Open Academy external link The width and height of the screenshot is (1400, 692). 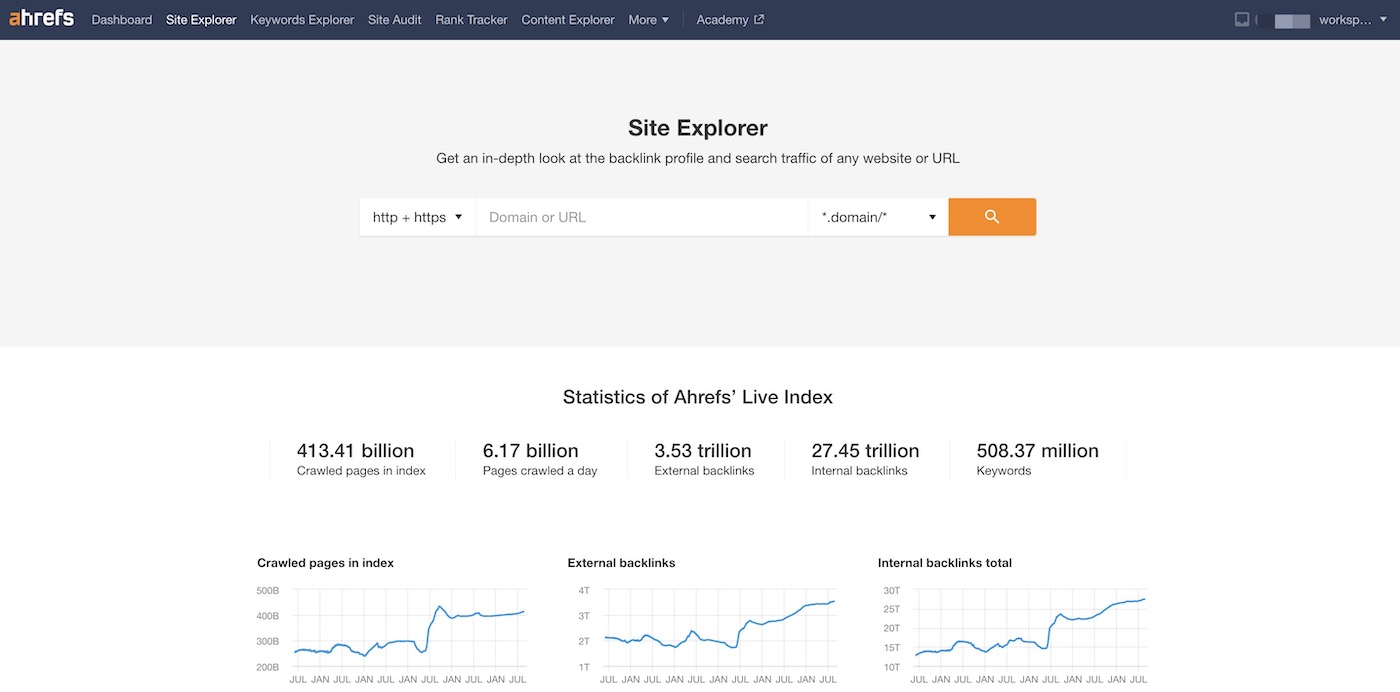[730, 19]
